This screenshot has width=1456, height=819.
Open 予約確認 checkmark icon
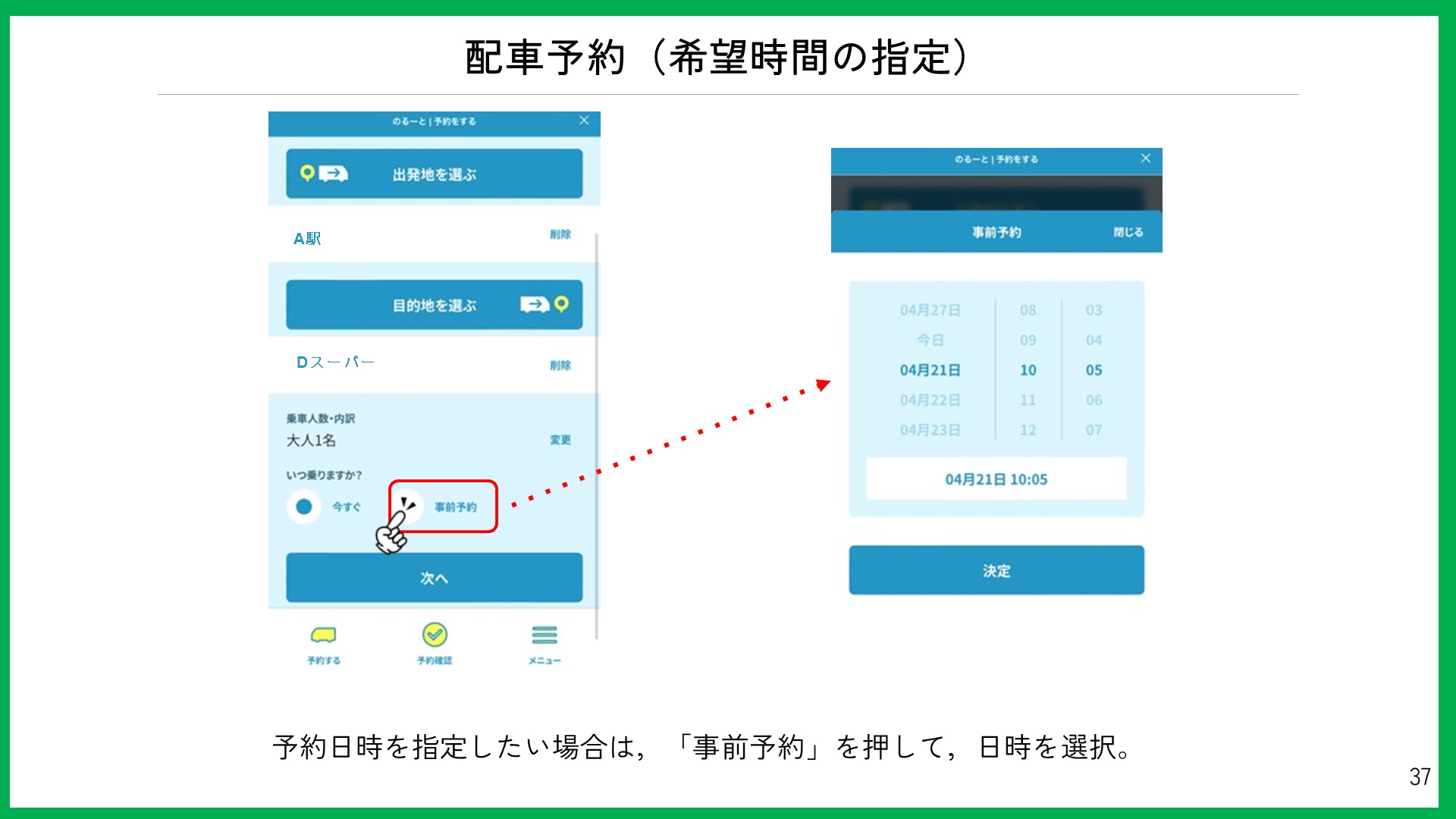point(435,635)
